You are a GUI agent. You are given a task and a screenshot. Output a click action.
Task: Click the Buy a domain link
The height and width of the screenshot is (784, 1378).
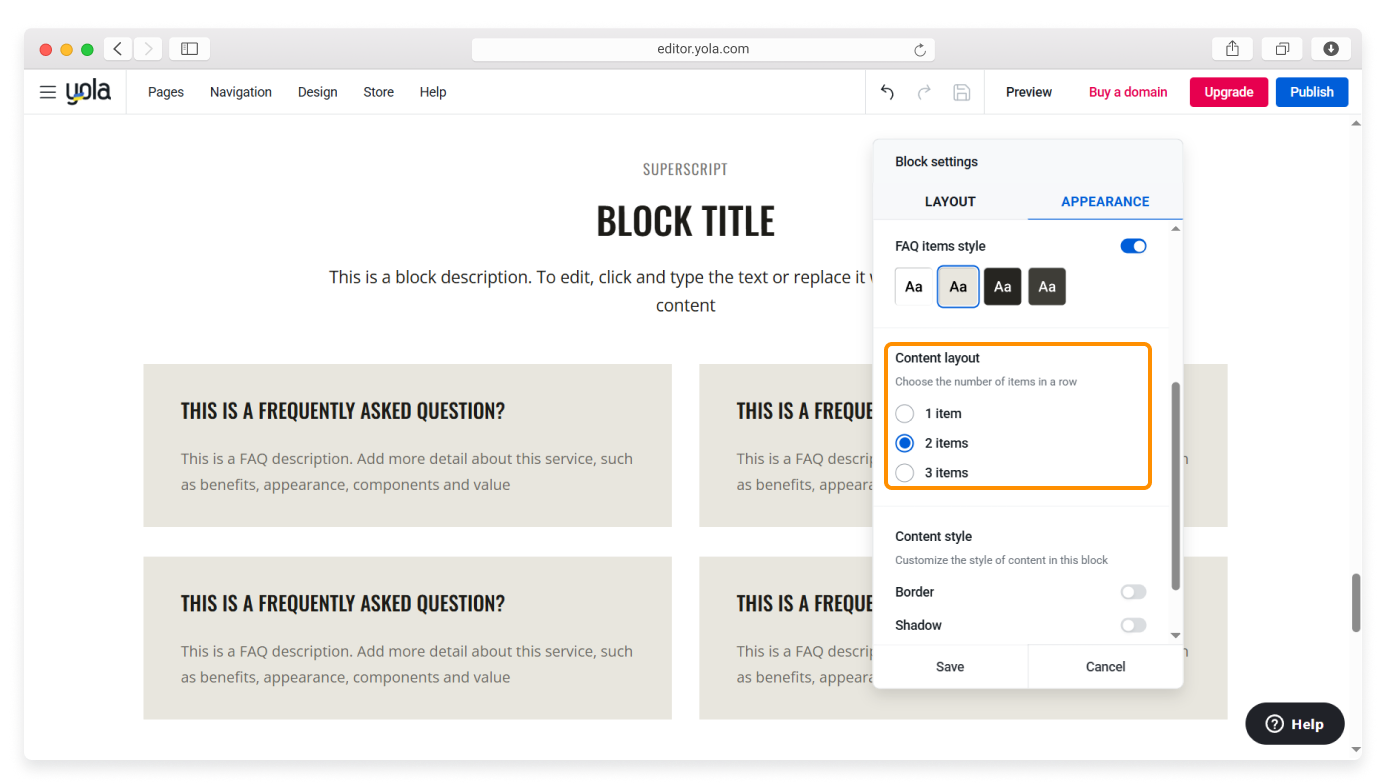1128,92
